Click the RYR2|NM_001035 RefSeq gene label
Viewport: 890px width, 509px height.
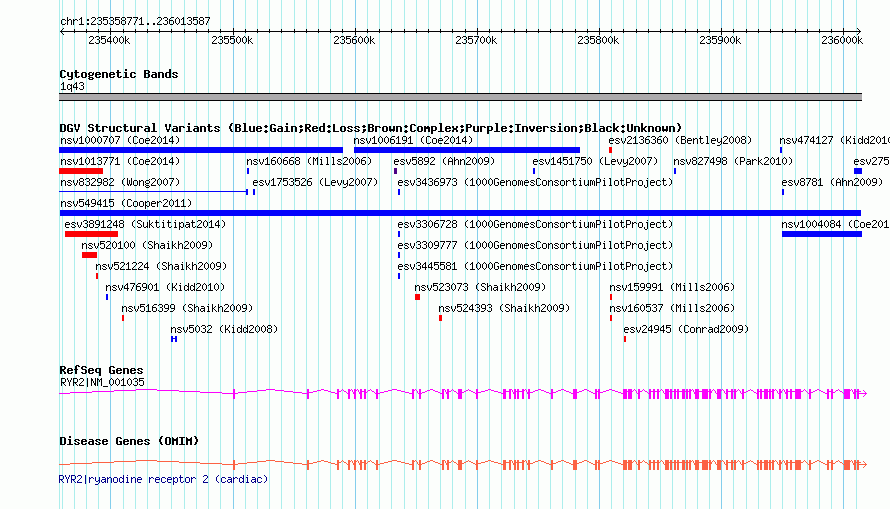coord(102,382)
